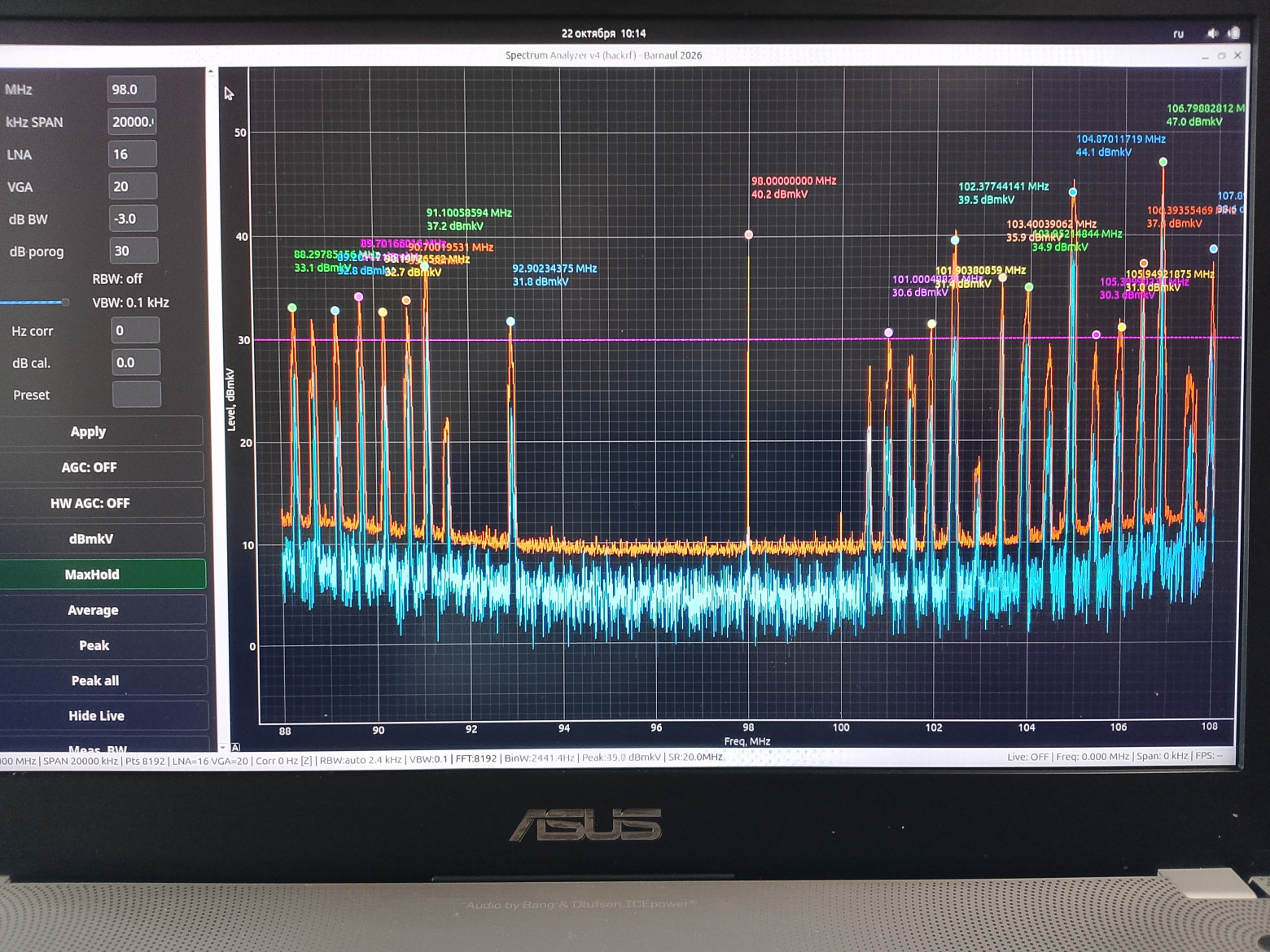Image resolution: width=1270 pixels, height=952 pixels.
Task: Open the clock showing 22 октября 10:14
Action: coord(603,33)
